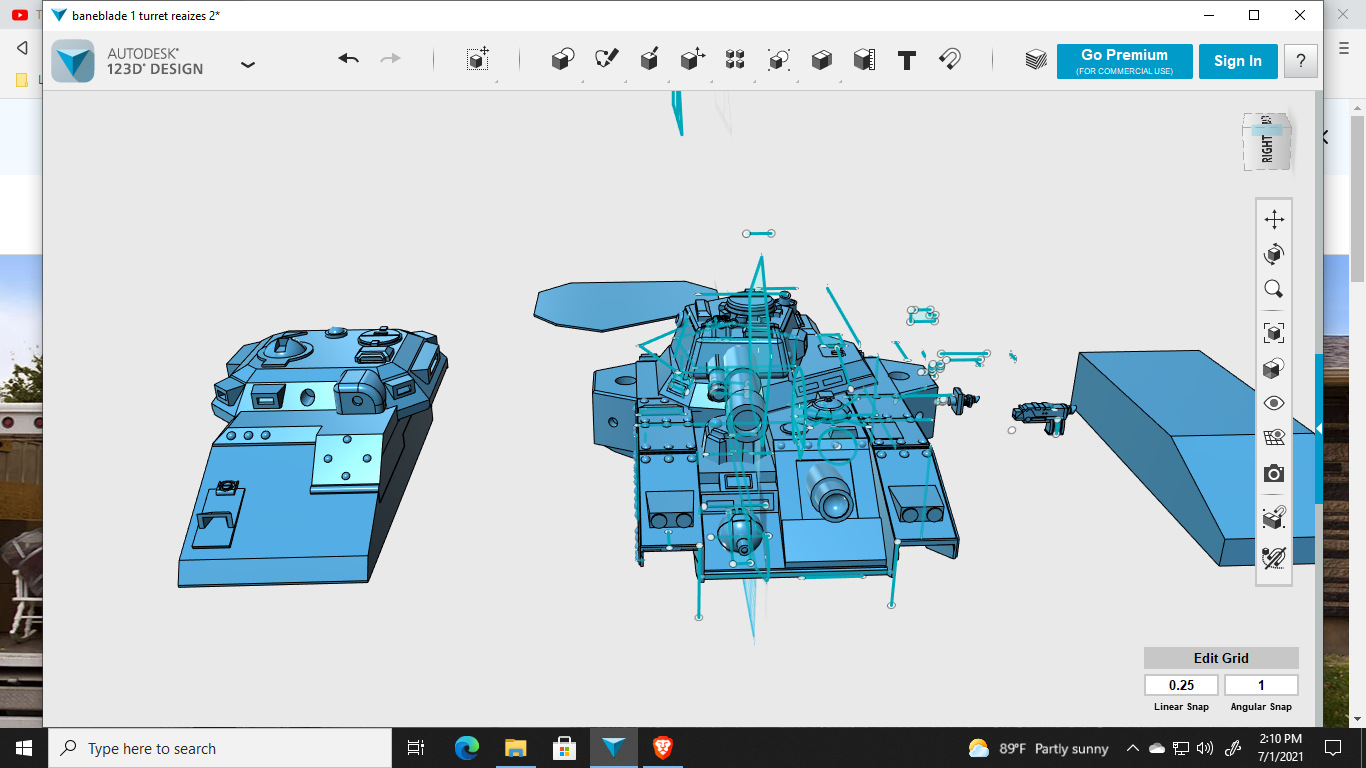
Task: Toggle snap while moving objects icon
Action: point(1274,518)
